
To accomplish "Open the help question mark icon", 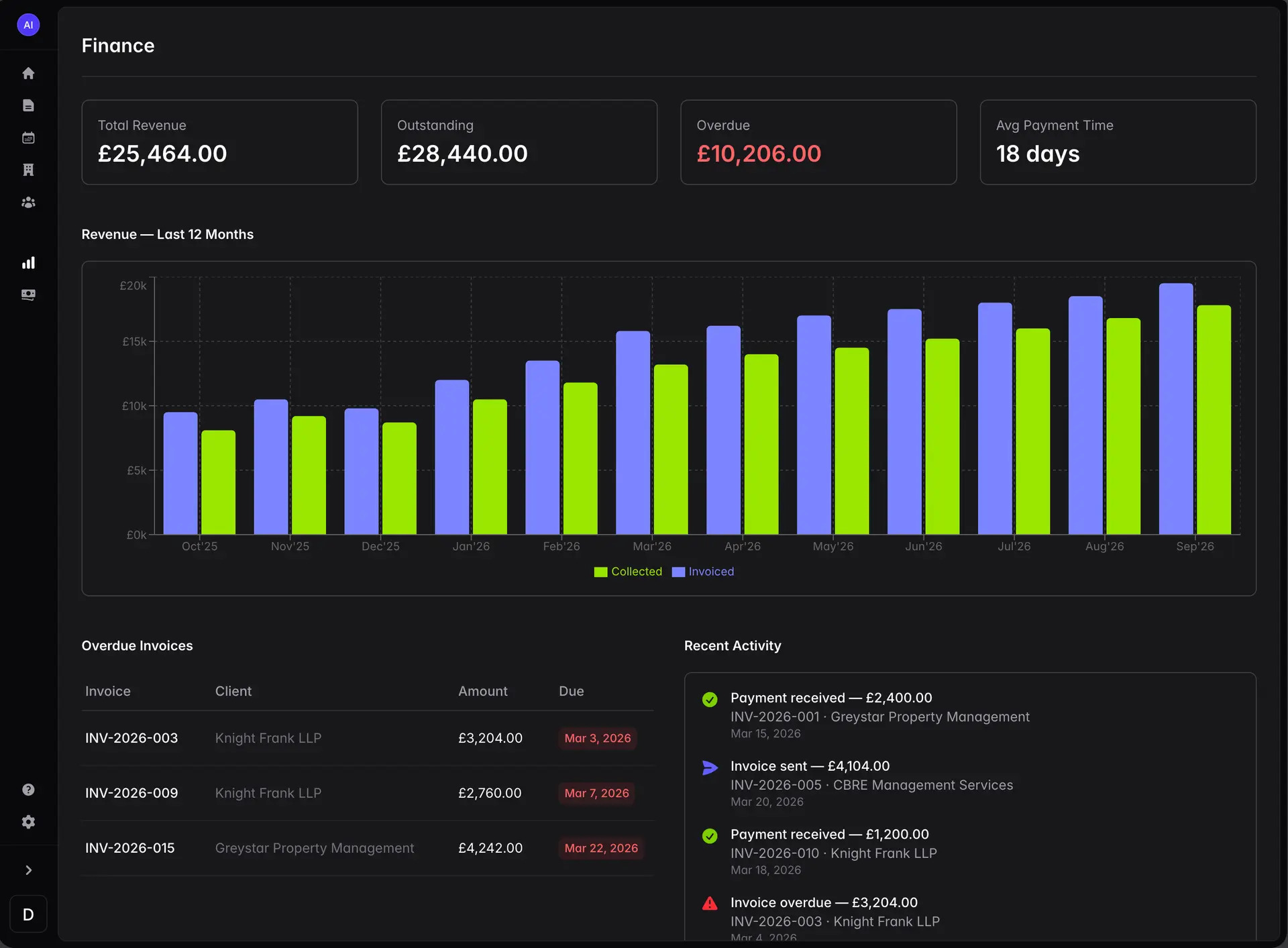I will pos(28,790).
